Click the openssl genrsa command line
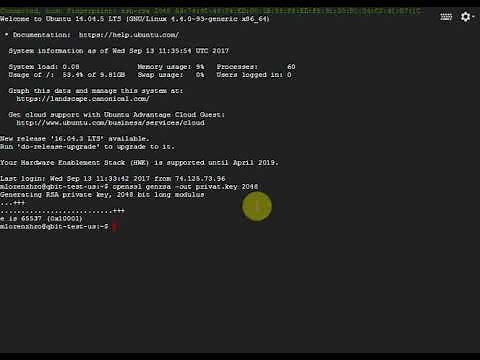Screen dimensions: 480x360 coord(129,187)
